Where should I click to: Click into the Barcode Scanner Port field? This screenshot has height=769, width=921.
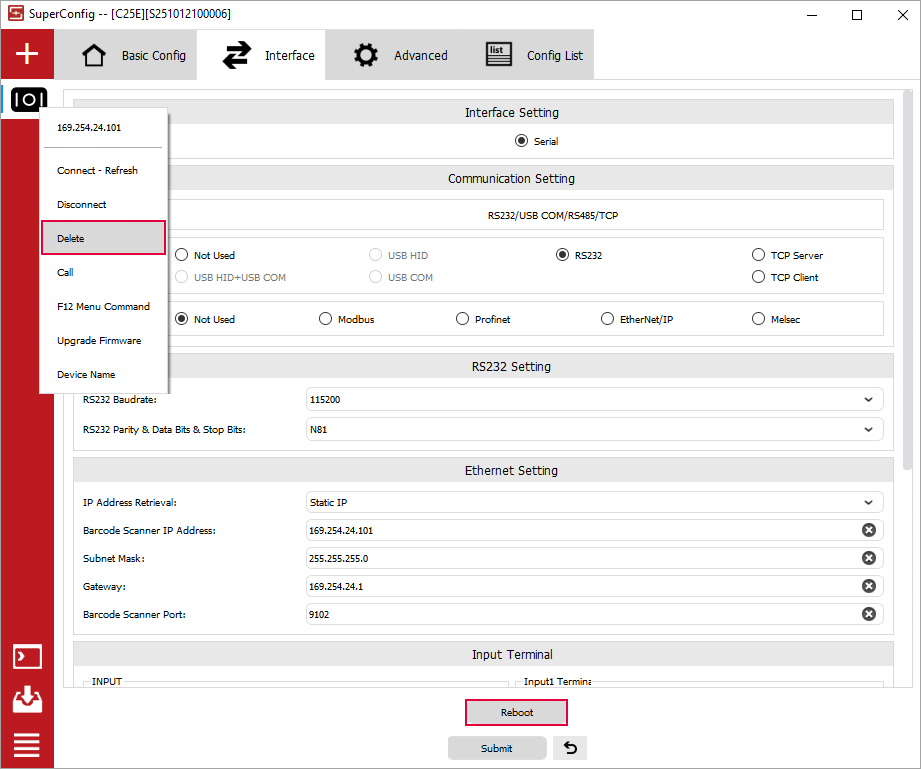(580, 614)
